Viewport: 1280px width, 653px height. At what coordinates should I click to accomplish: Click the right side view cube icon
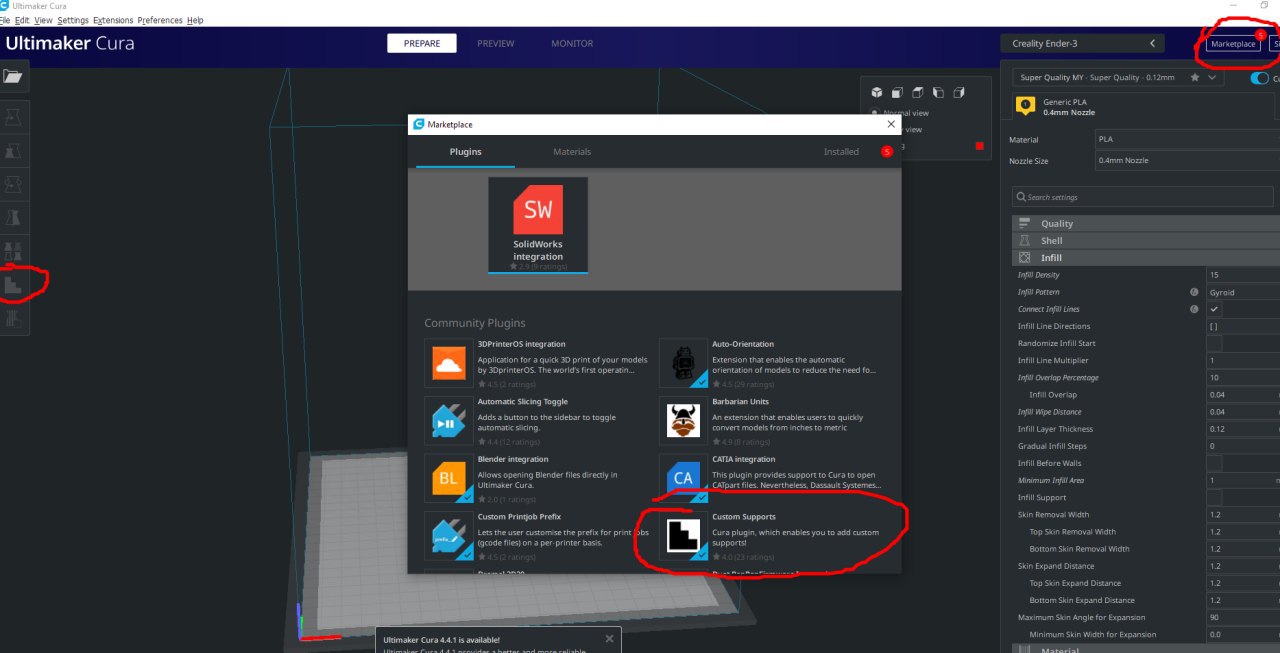[958, 92]
